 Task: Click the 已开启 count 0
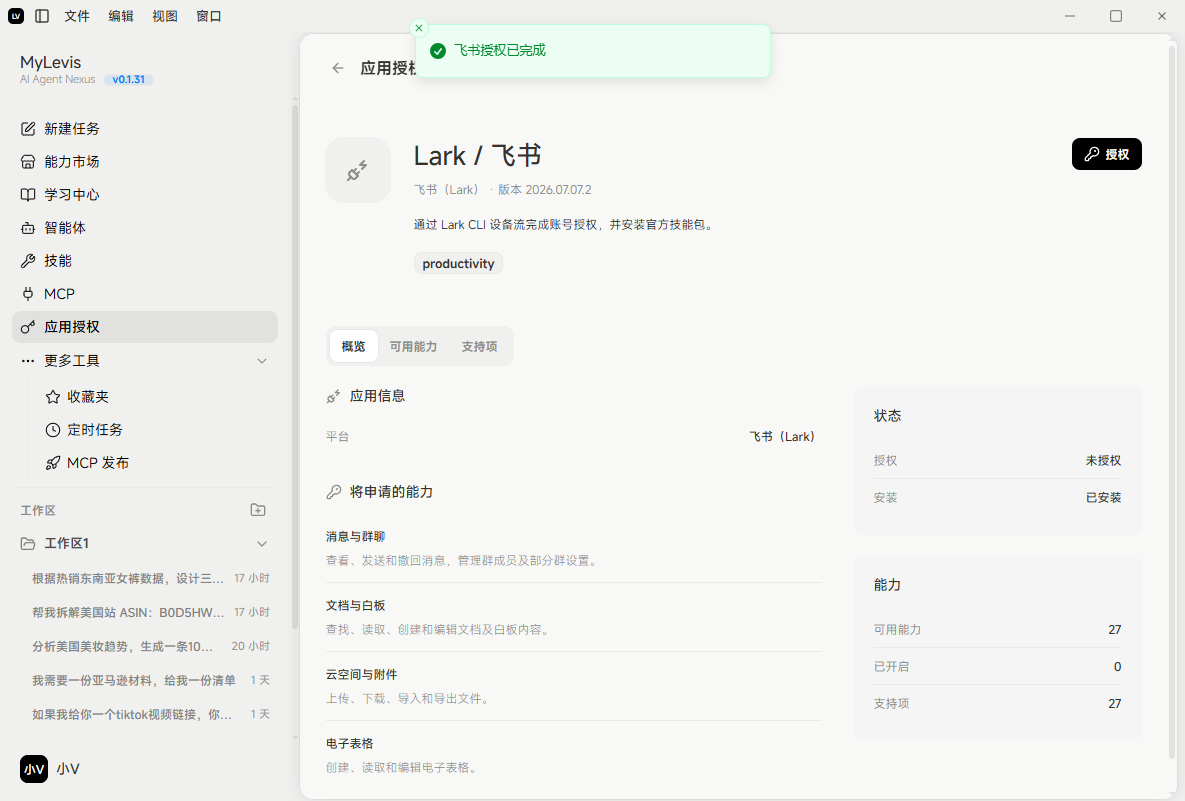pyautogui.click(x=1117, y=666)
